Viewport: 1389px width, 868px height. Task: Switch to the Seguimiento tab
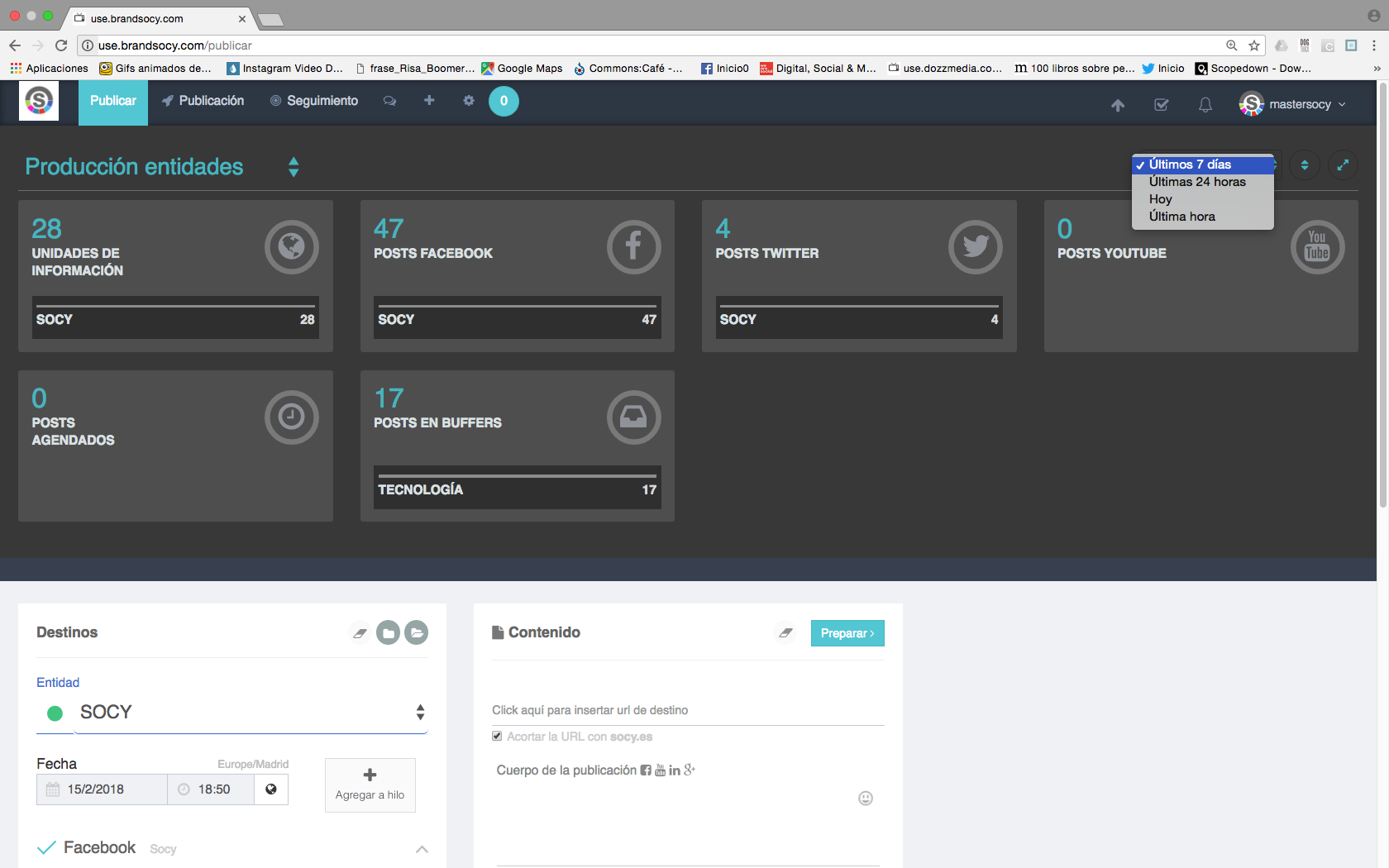314,101
